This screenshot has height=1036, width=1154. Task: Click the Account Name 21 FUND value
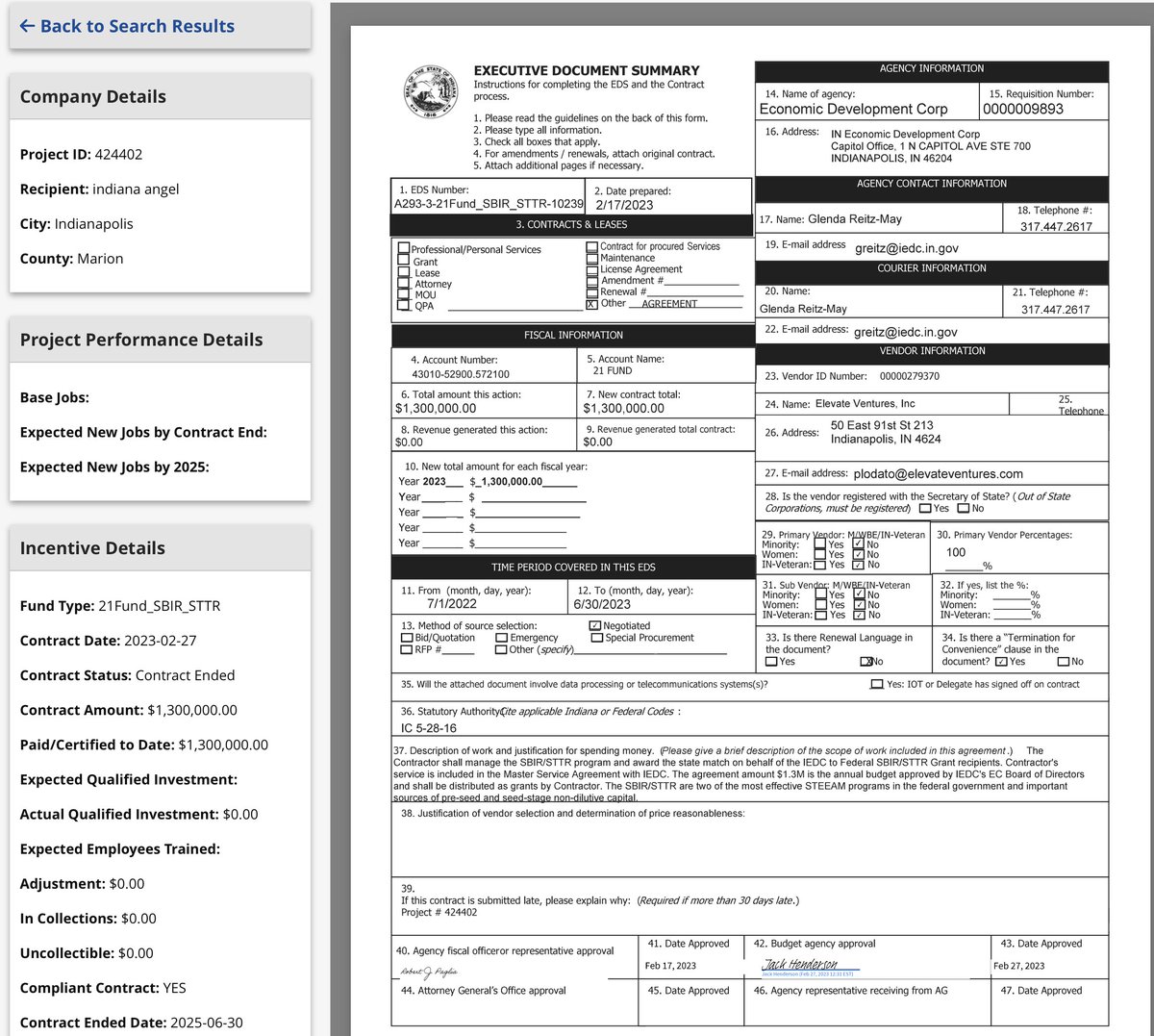point(613,370)
